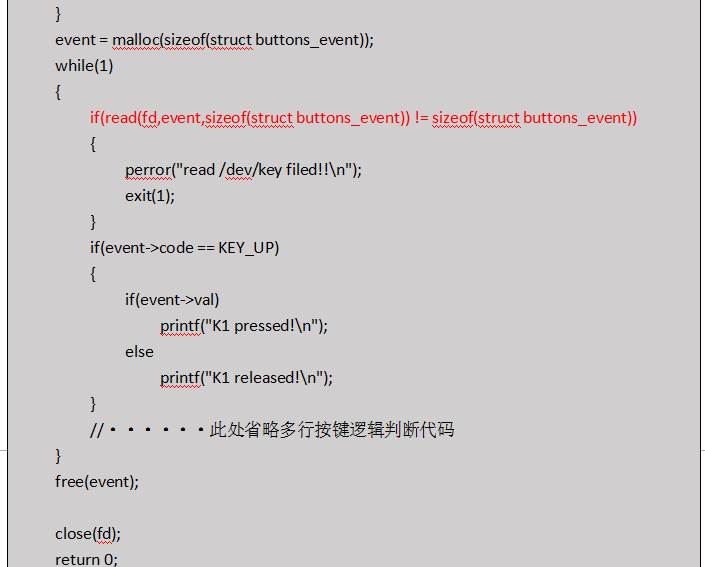This screenshot has height=567, width=705.
Task: Click the 'if(event->val)' line
Action: click(172, 300)
